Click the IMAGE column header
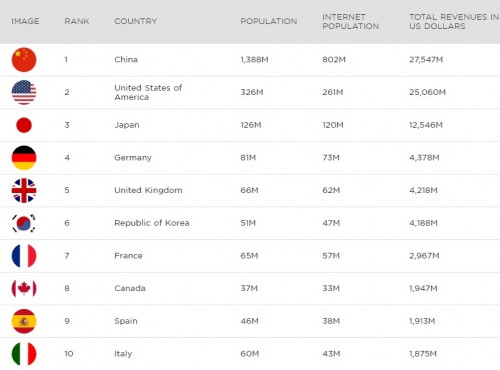The width and height of the screenshot is (500, 370). 25,21
